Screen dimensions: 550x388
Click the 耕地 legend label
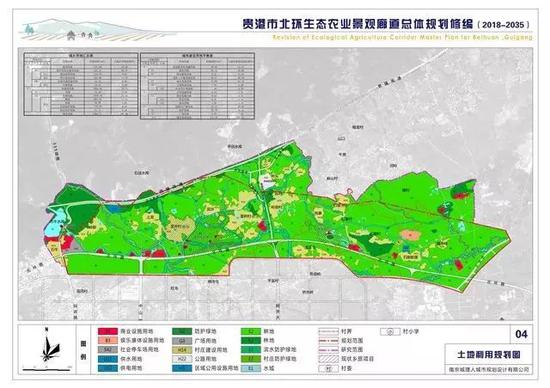(x=269, y=332)
